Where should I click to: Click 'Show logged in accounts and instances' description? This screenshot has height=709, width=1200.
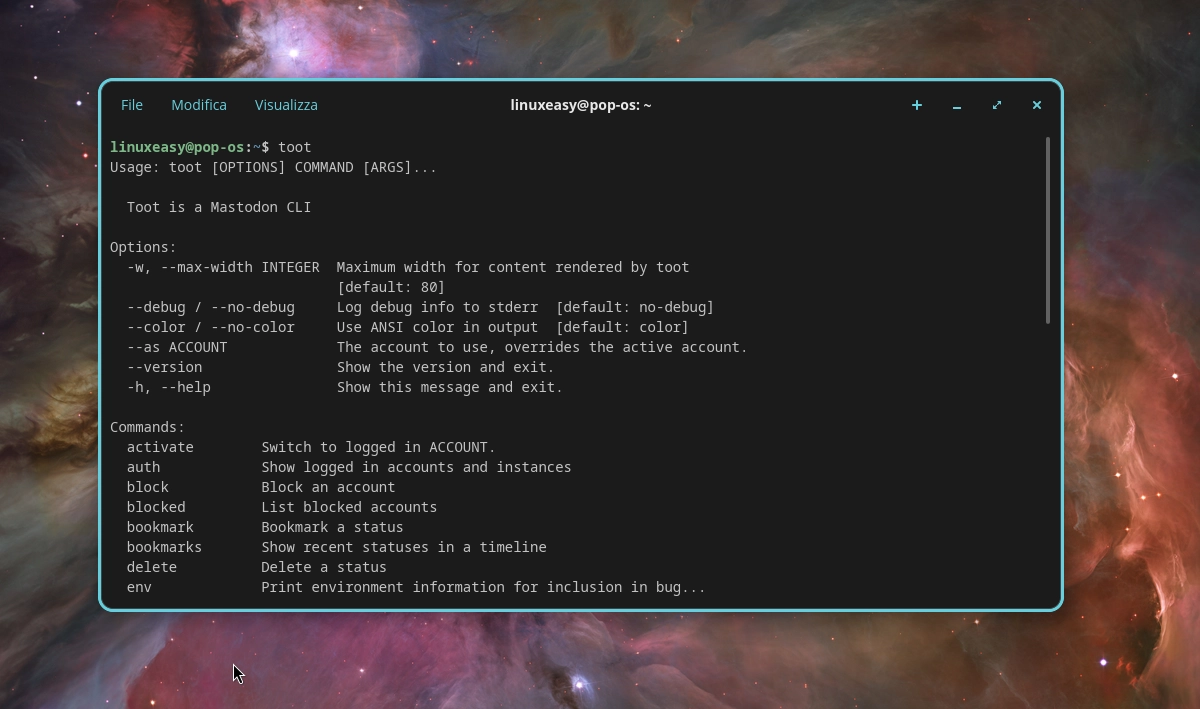pos(417,467)
